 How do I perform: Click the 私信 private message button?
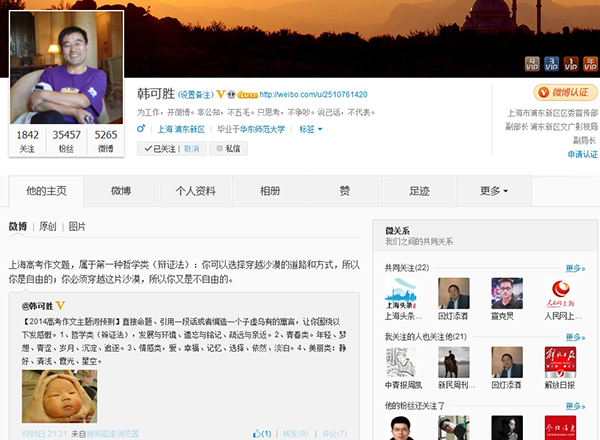click(x=228, y=148)
